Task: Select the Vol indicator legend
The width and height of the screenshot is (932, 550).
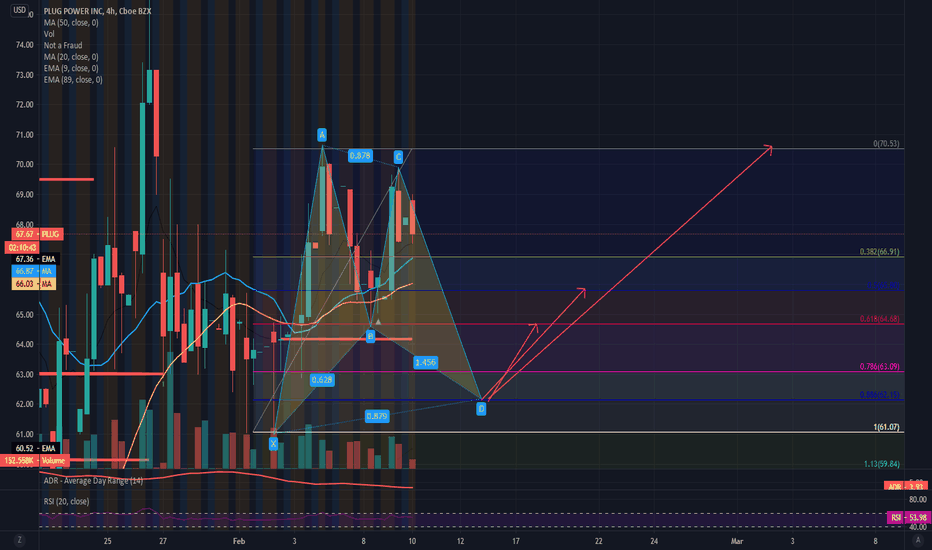Action: coord(49,34)
